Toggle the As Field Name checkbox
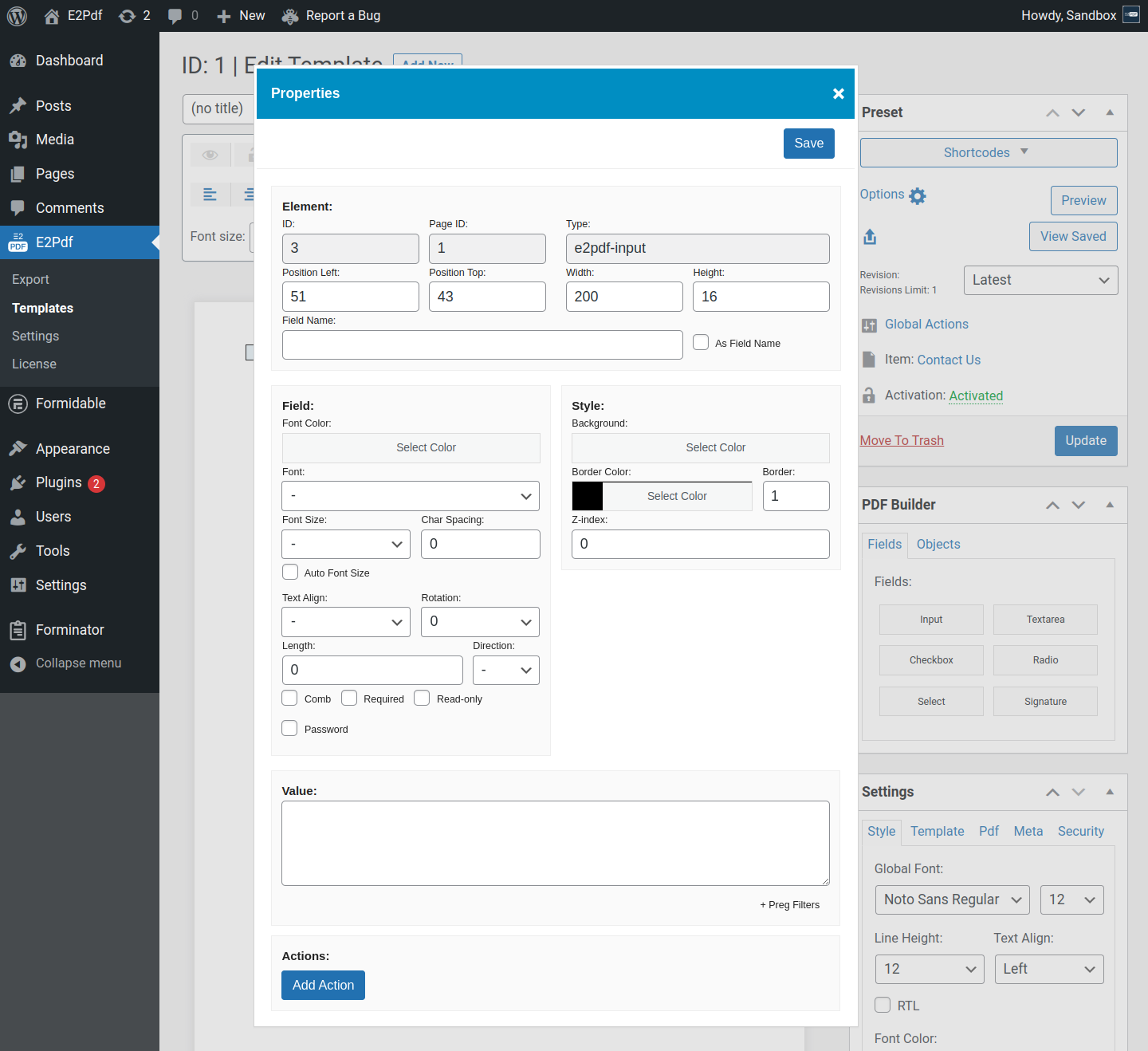Viewport: 1148px width, 1051px height. tap(701, 343)
